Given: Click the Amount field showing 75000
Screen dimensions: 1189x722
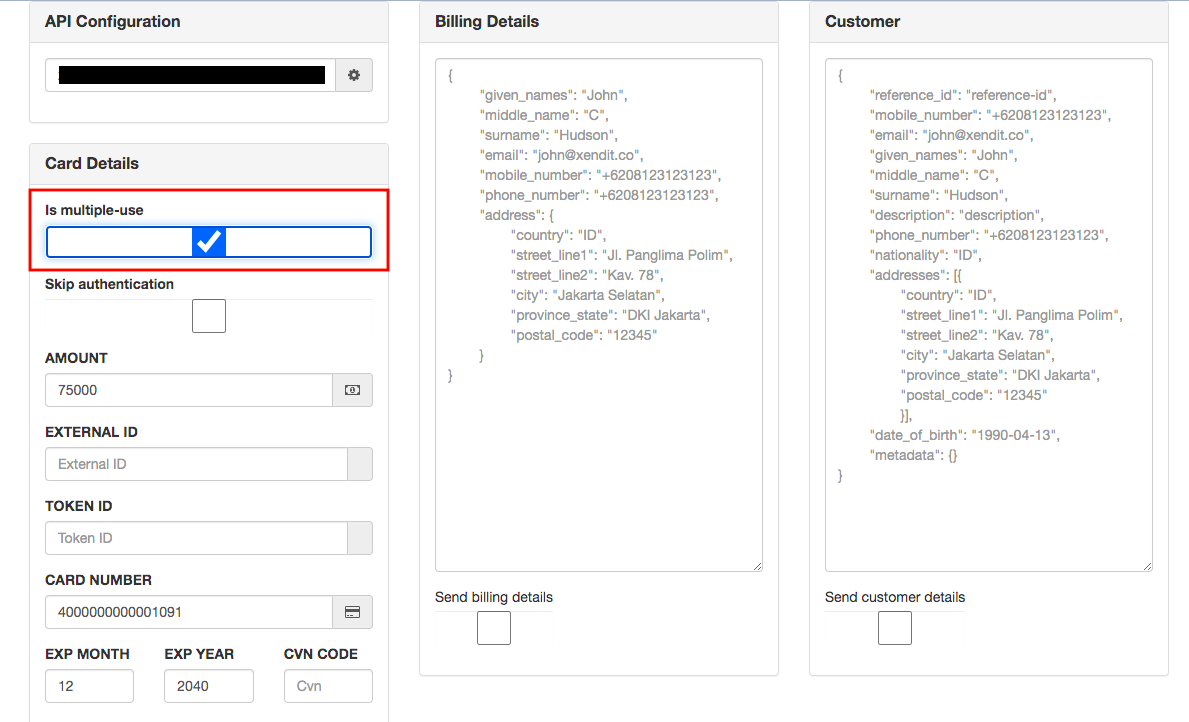Looking at the screenshot, I should tap(186, 390).
